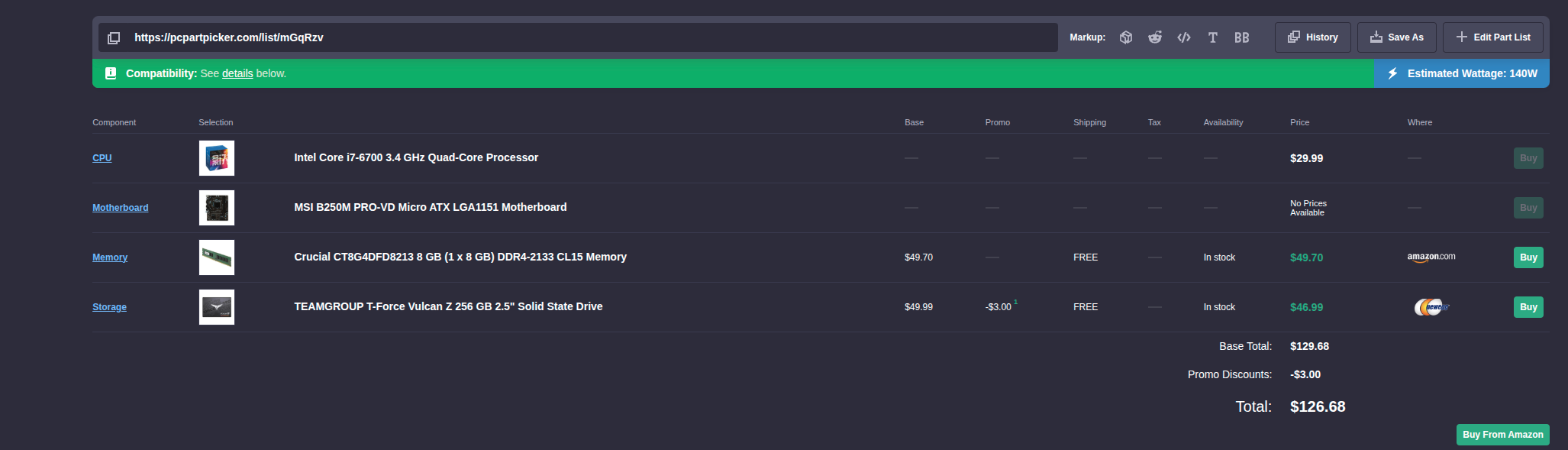Open the Motherboard component link
Screen dimensions: 1568x450
click(121, 208)
